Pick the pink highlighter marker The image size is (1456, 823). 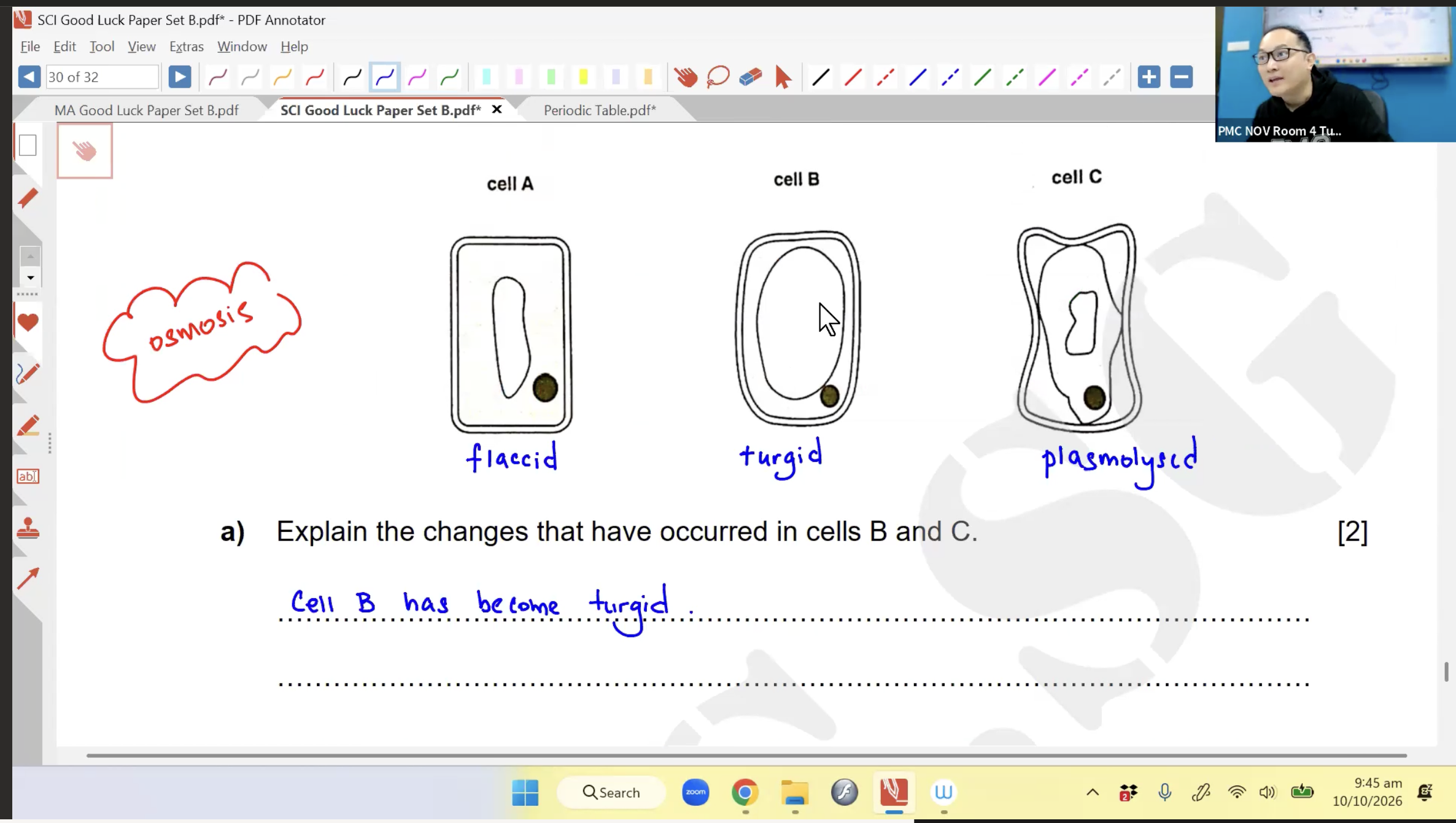pyautogui.click(x=519, y=77)
